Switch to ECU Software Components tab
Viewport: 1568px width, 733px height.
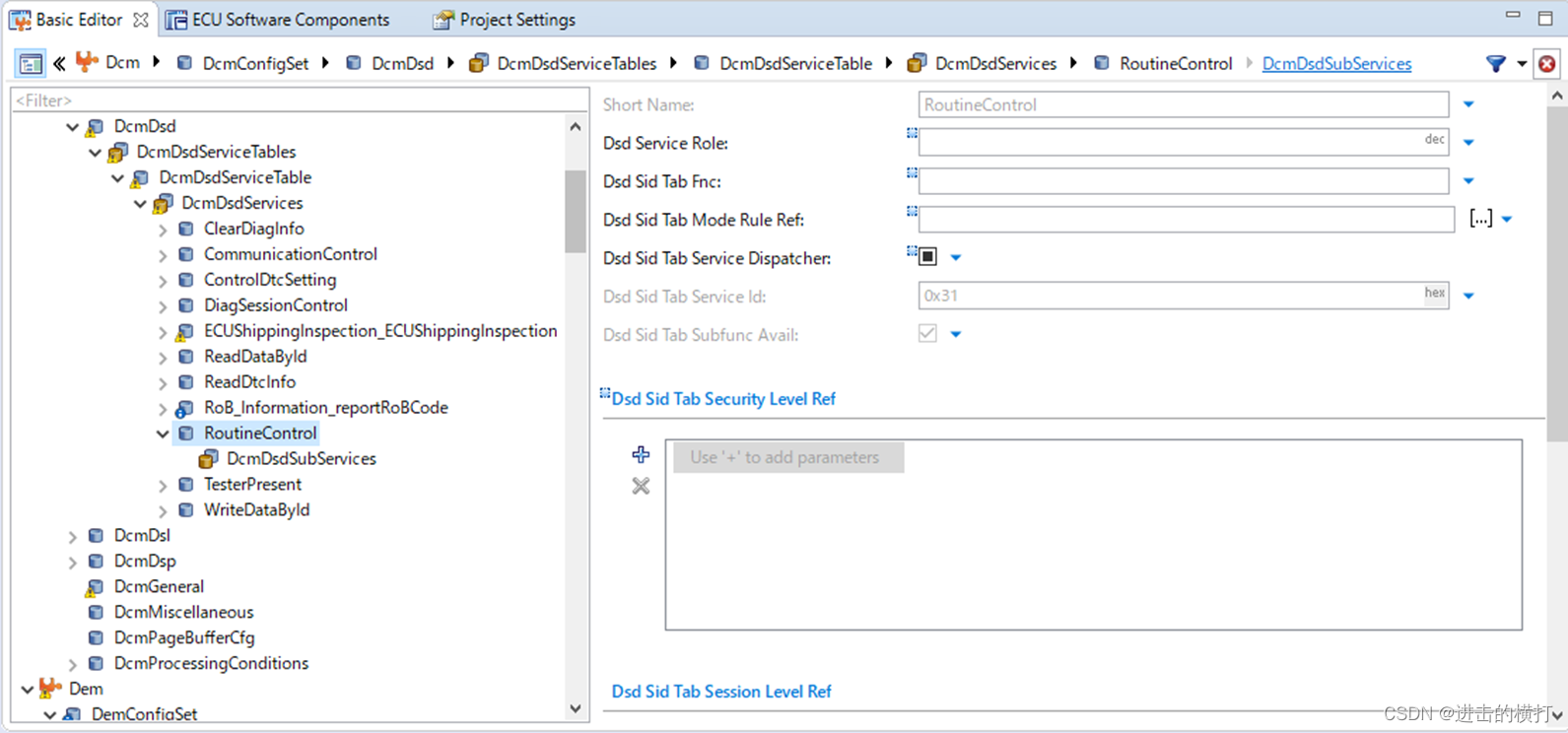[291, 20]
